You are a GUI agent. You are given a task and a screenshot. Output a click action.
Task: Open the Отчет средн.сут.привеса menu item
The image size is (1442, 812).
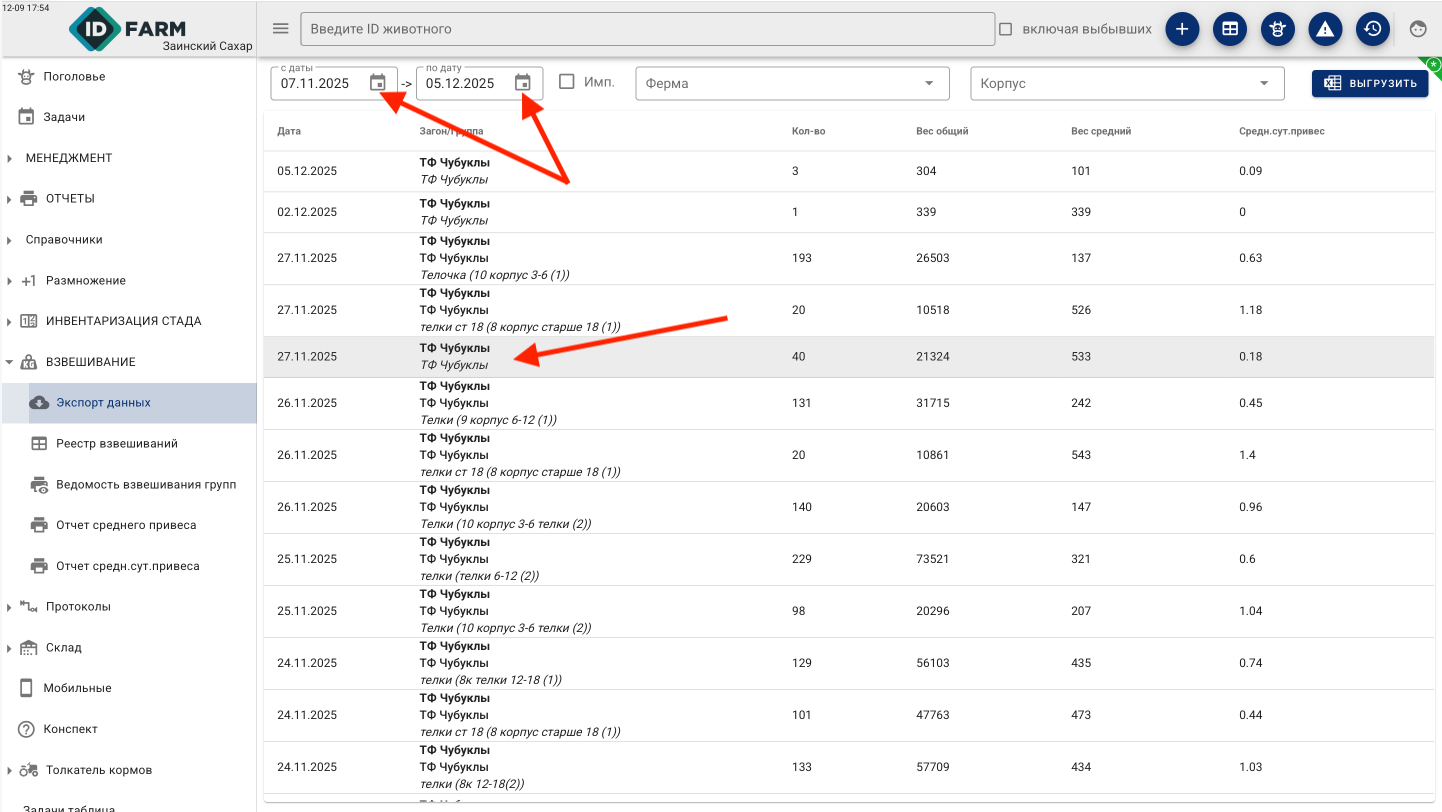click(x=128, y=566)
